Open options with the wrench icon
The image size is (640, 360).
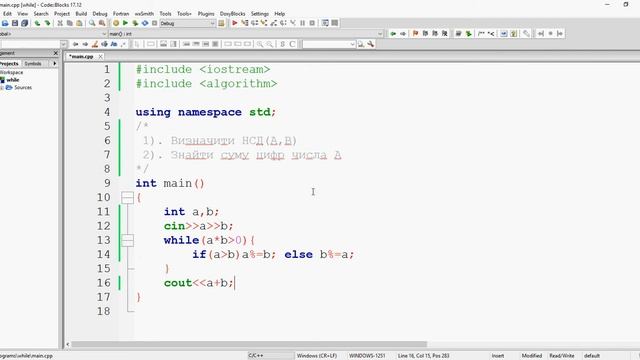[x=371, y=44]
